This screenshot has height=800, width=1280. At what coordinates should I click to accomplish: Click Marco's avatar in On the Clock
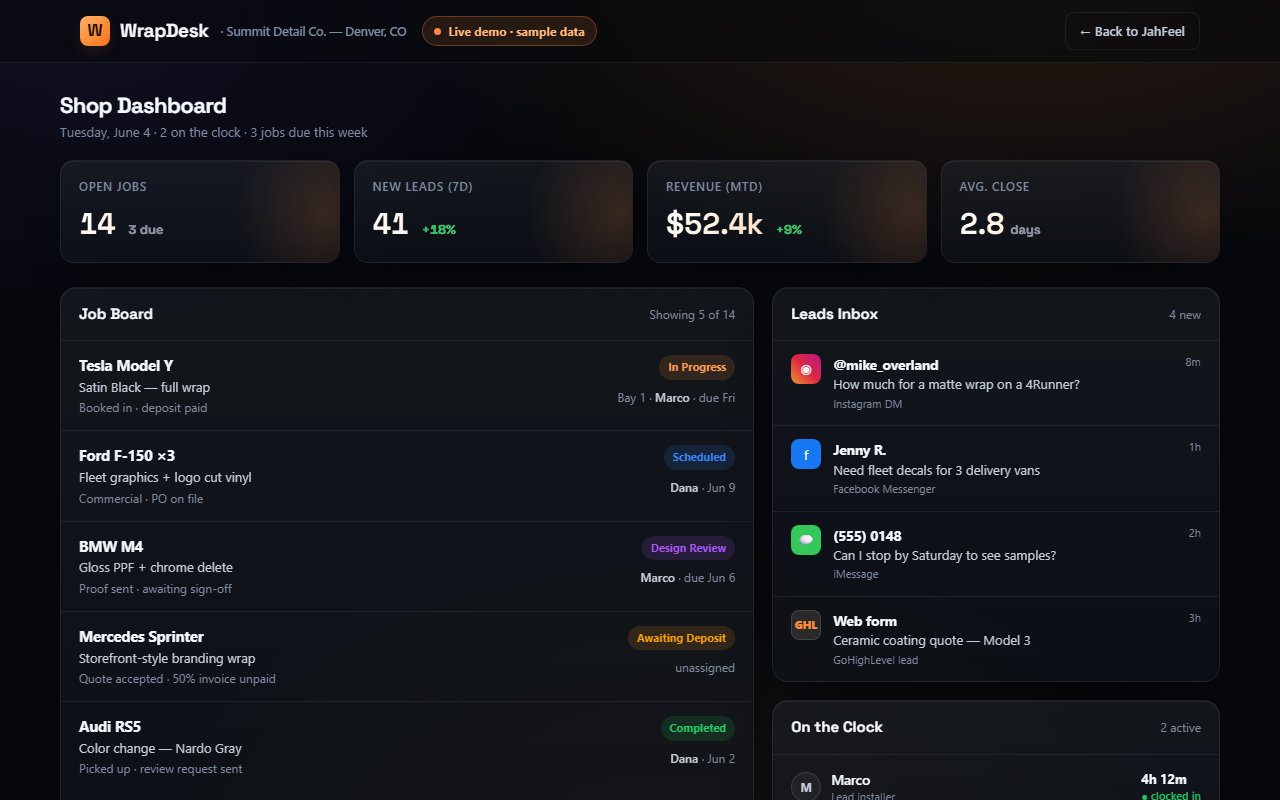(806, 786)
